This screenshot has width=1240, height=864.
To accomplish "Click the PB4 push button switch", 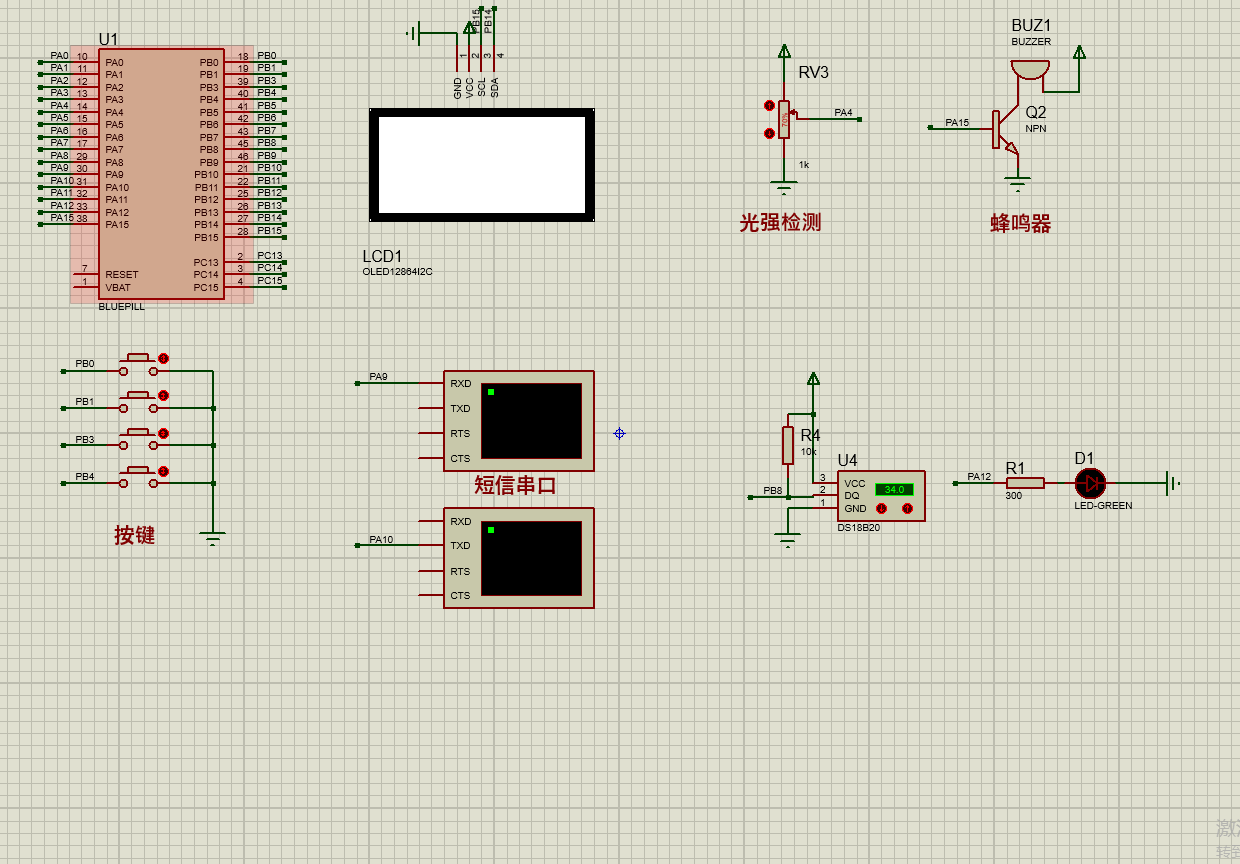I will pyautogui.click(x=139, y=478).
